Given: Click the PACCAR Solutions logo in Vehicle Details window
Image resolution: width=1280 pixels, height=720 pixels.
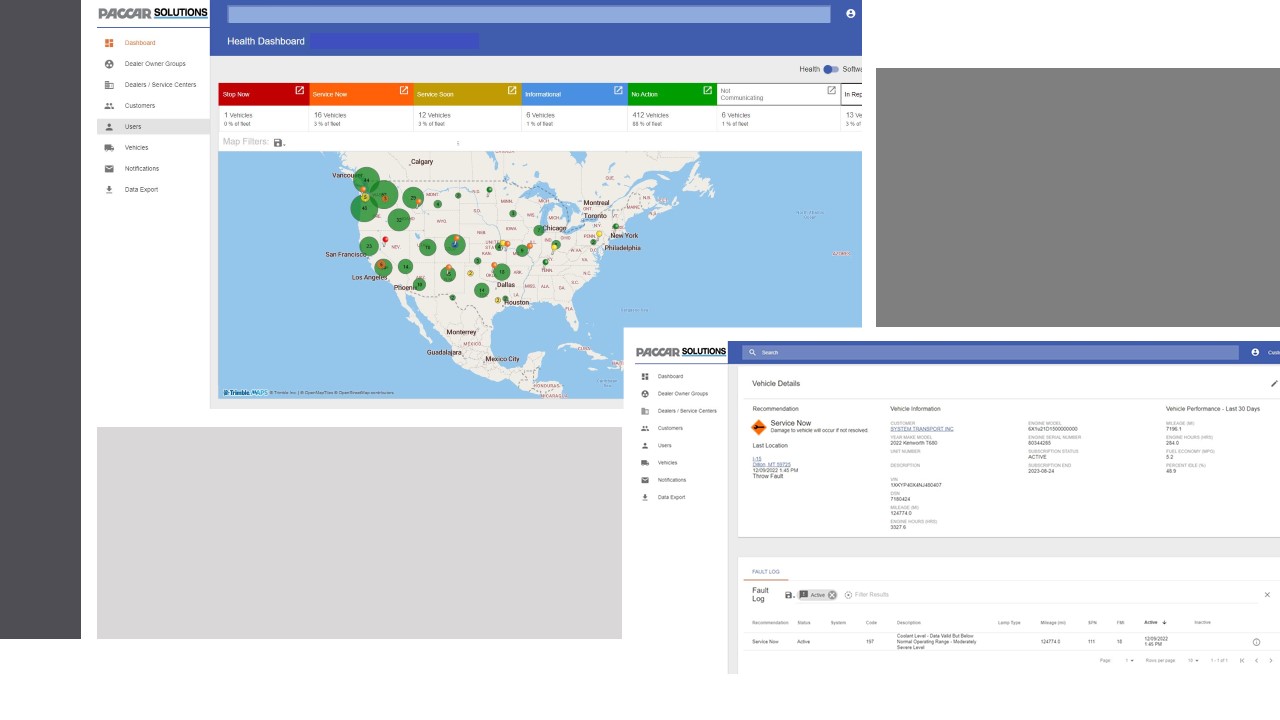Looking at the screenshot, I should (x=681, y=352).
